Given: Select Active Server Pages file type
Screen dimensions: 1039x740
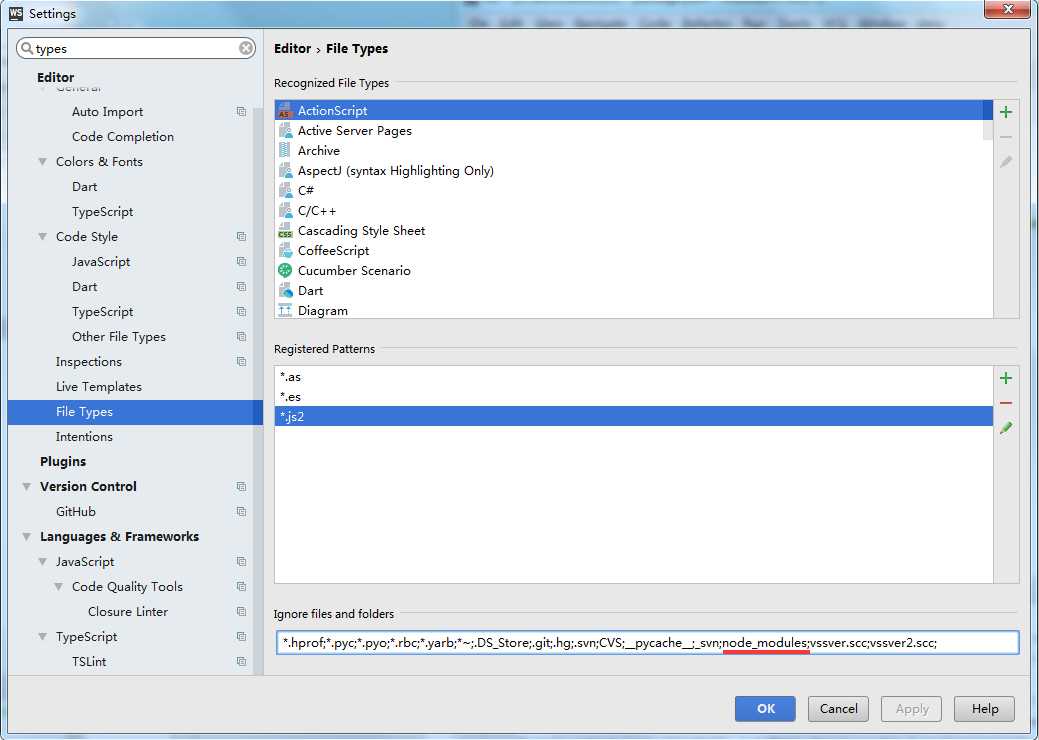Looking at the screenshot, I should coord(633,131).
